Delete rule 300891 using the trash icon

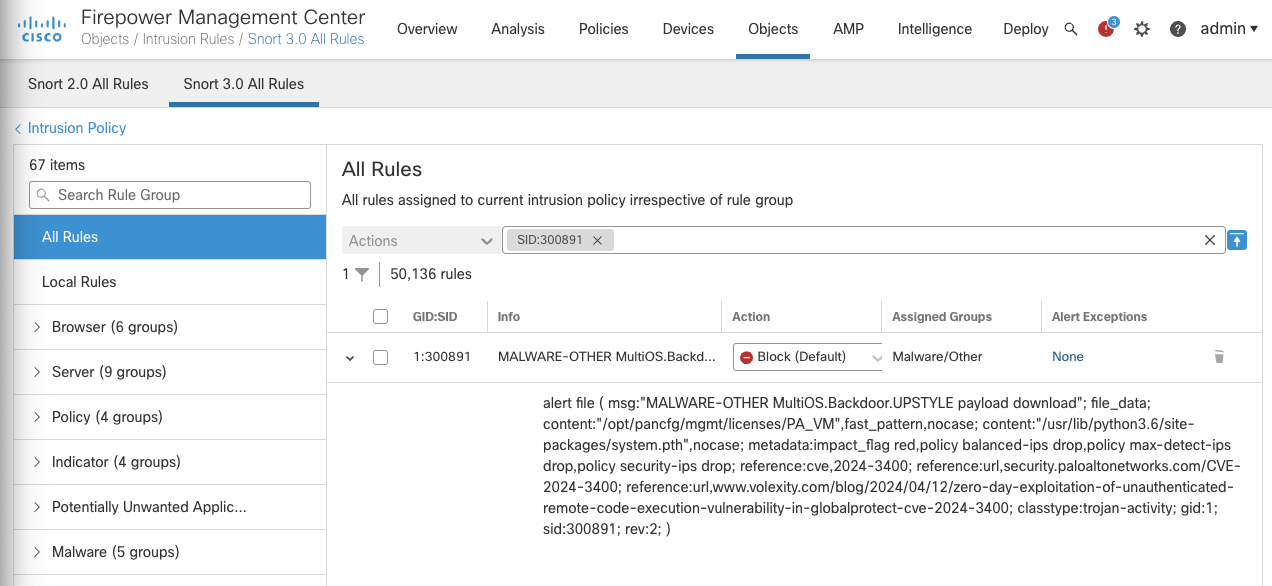1219,356
